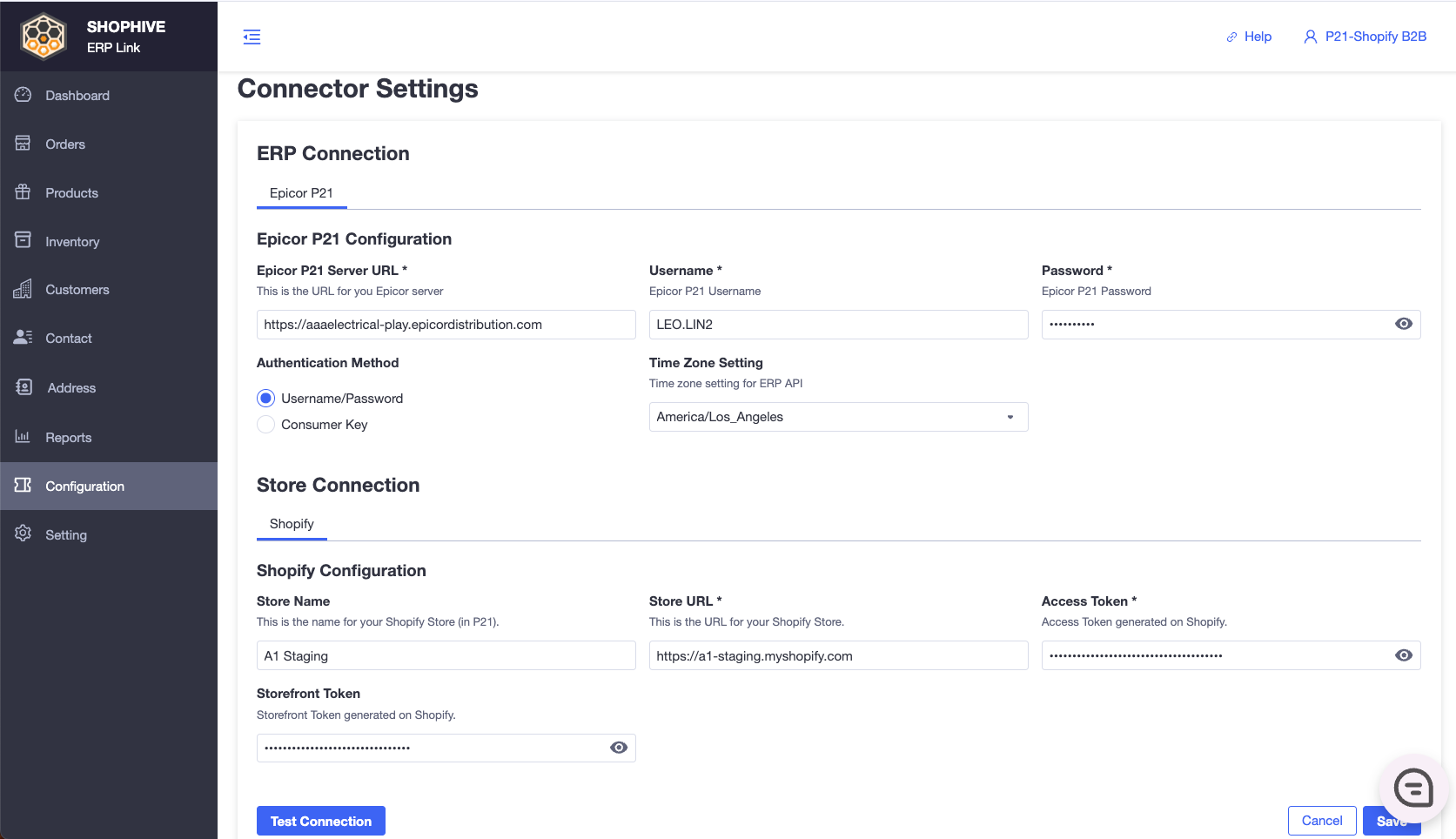Viewport: 1456px width, 839px height.
Task: Open Setting in the sidebar menu
Action: pyautogui.click(x=109, y=534)
